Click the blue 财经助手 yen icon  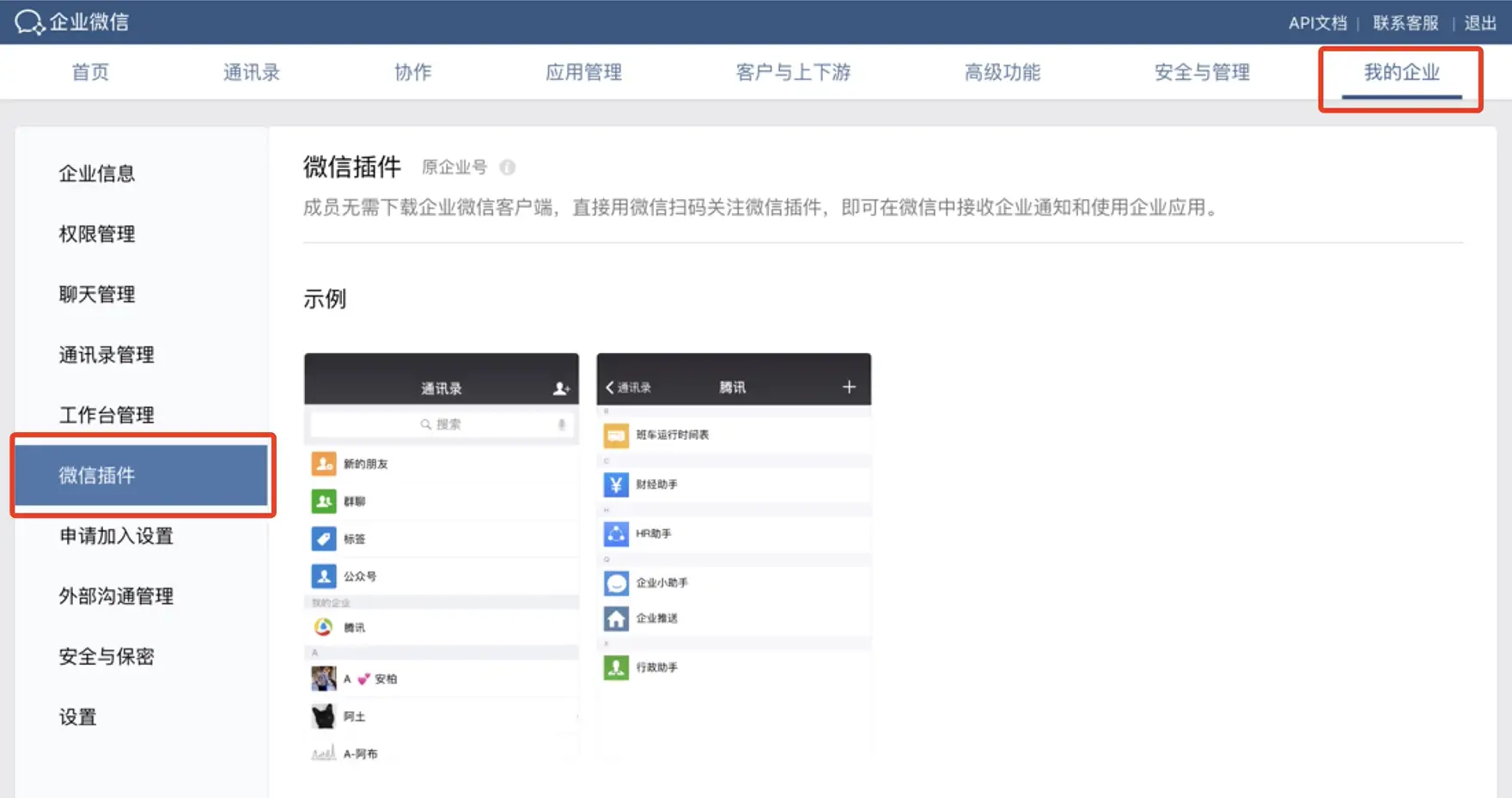[x=616, y=484]
